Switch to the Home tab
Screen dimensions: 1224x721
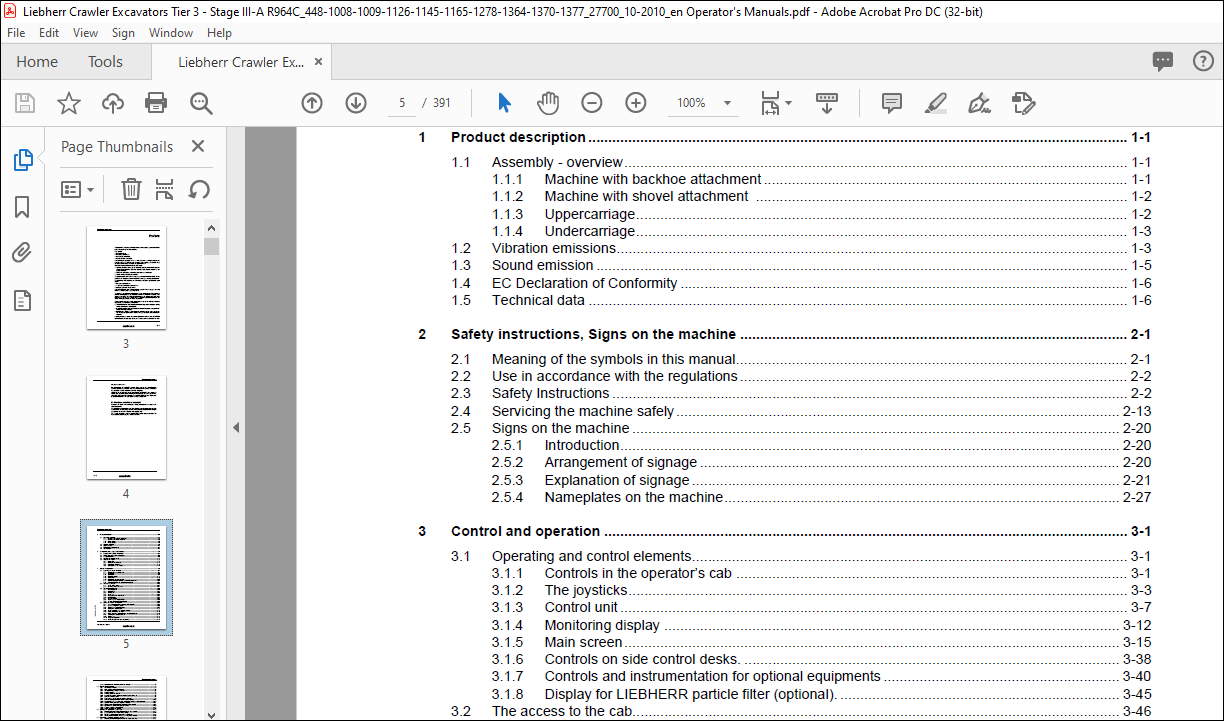click(37, 62)
